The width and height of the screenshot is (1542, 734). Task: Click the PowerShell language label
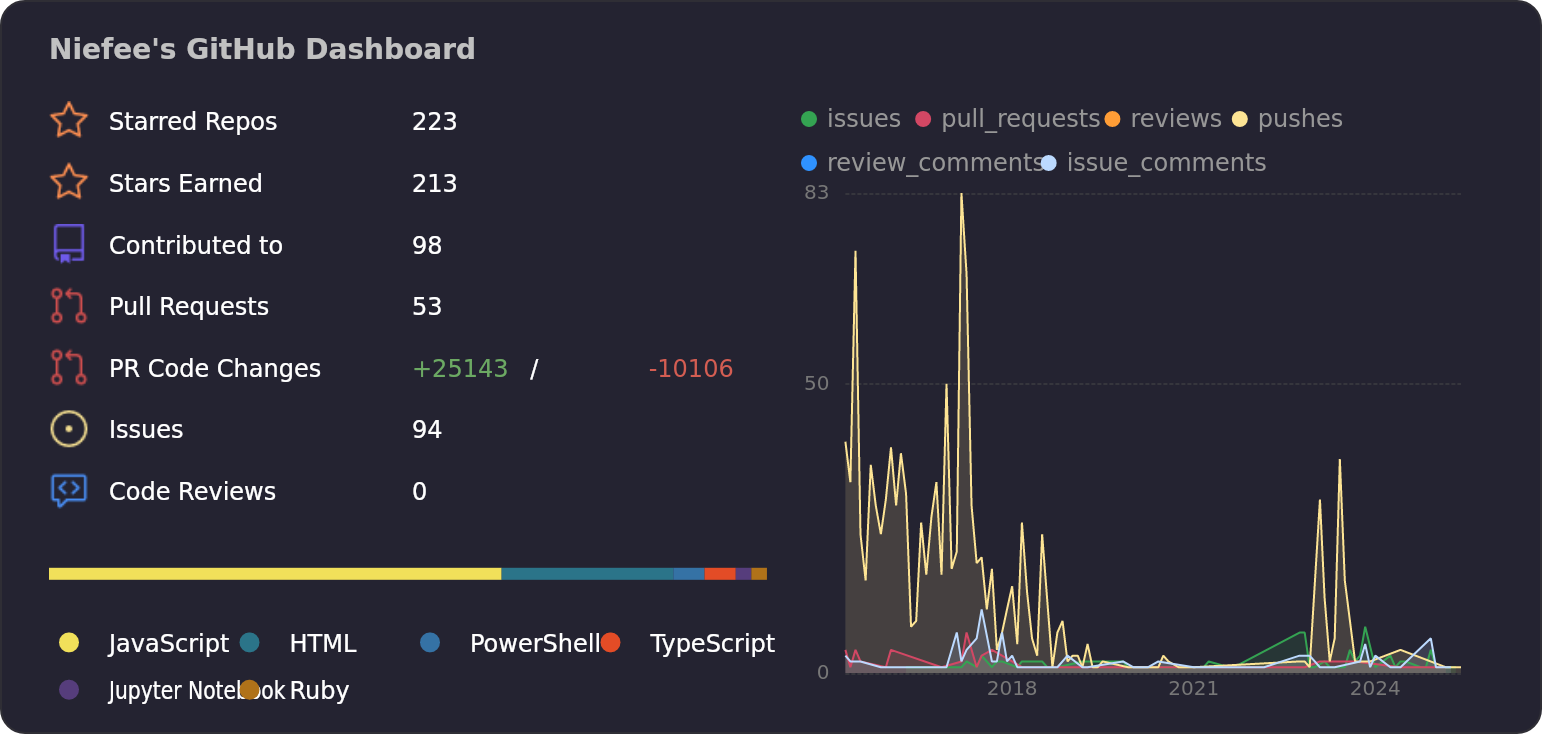(x=535, y=644)
